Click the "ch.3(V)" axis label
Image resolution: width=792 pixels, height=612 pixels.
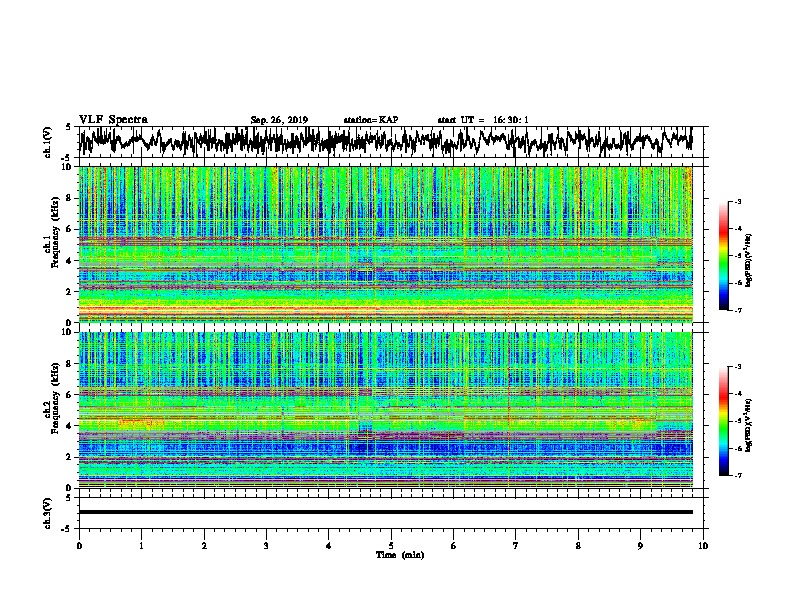click(x=48, y=513)
